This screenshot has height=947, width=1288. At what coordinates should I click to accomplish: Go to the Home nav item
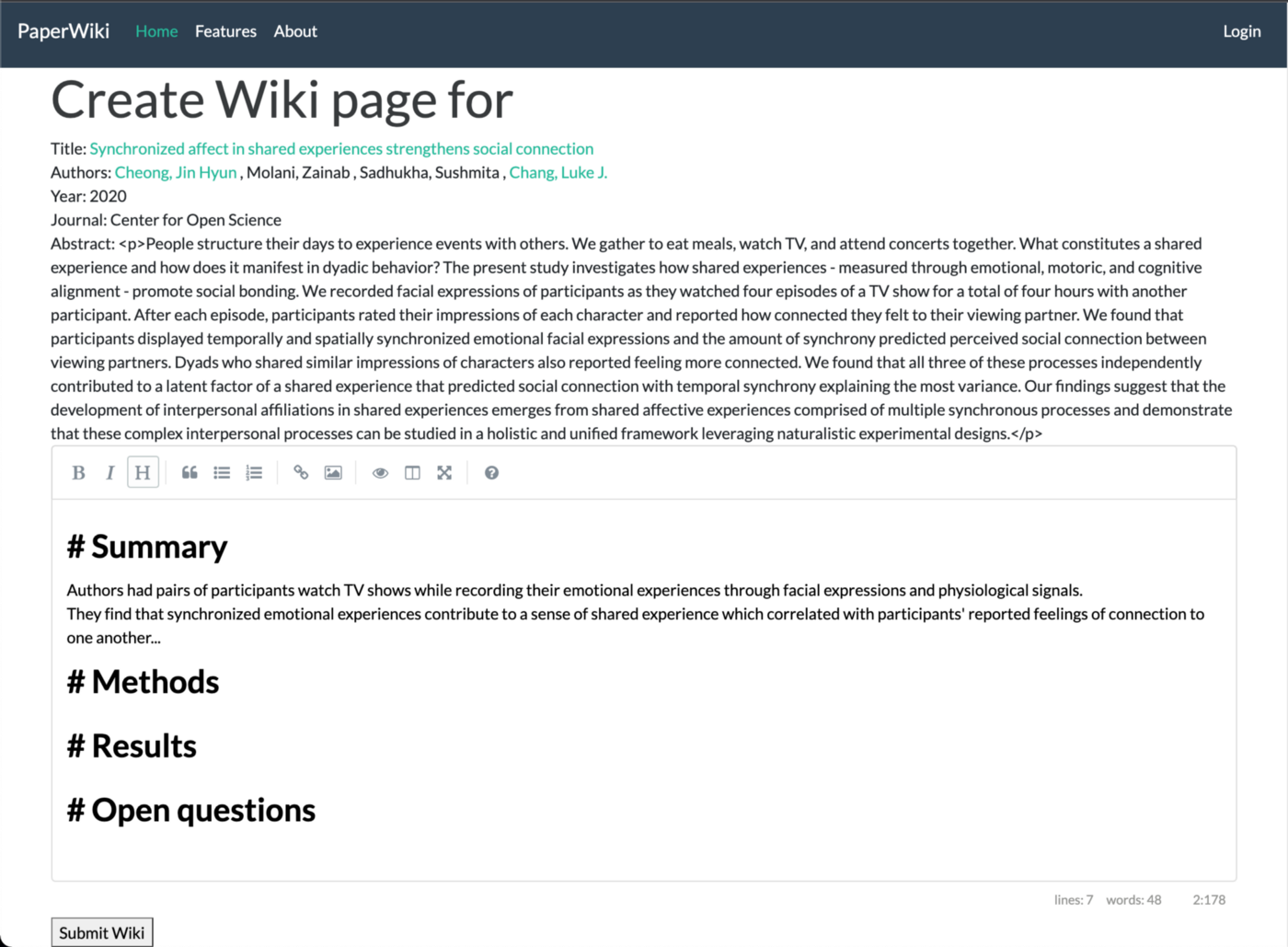tap(156, 31)
